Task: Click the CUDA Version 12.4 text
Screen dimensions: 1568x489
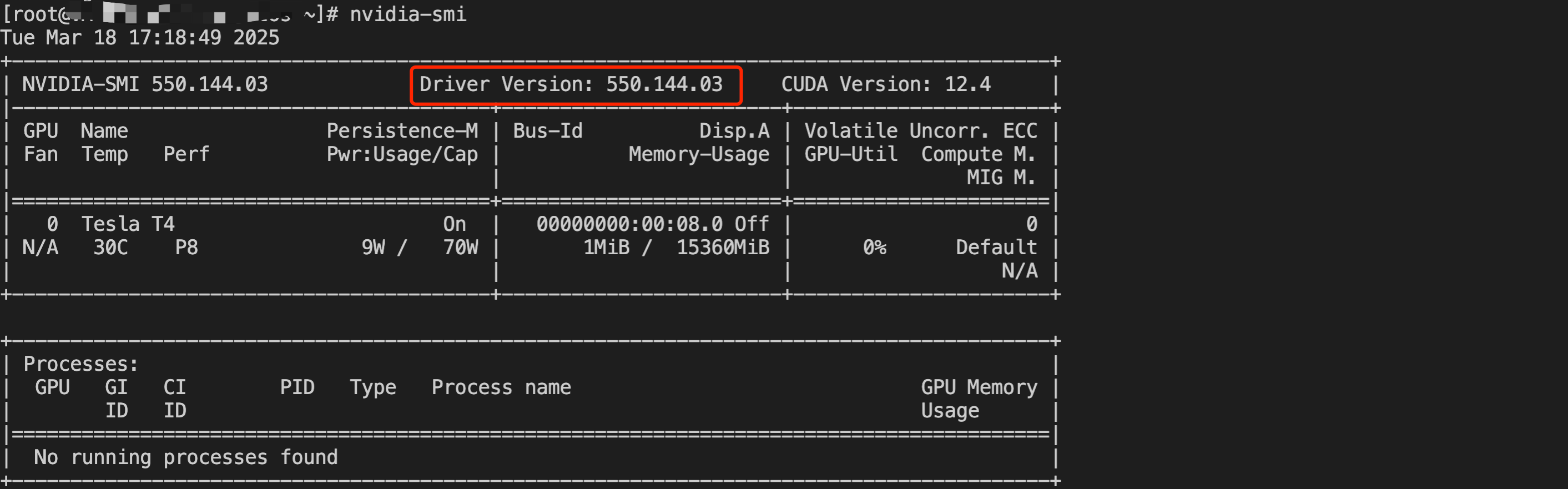Action: coord(885,84)
